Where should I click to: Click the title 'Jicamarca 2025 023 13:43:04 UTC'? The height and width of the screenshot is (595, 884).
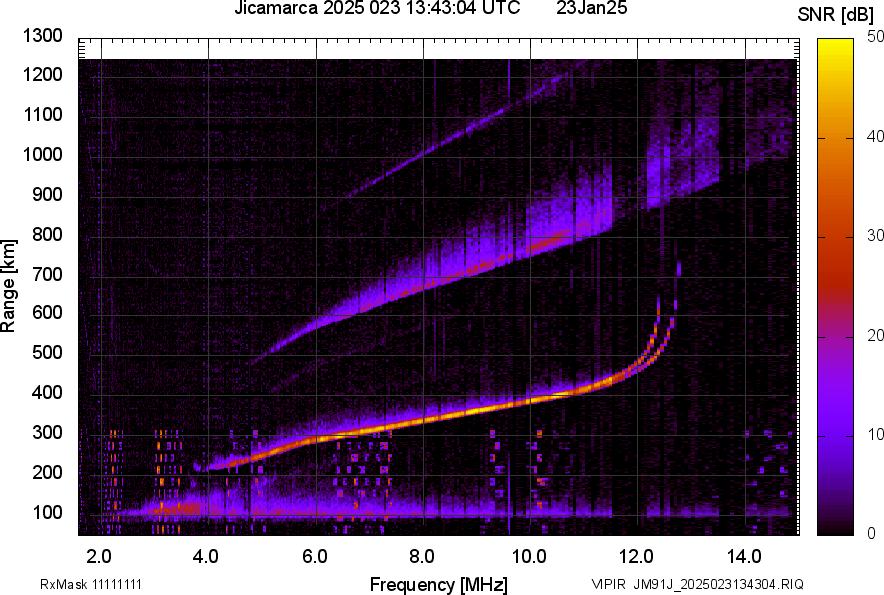pyautogui.click(x=377, y=9)
